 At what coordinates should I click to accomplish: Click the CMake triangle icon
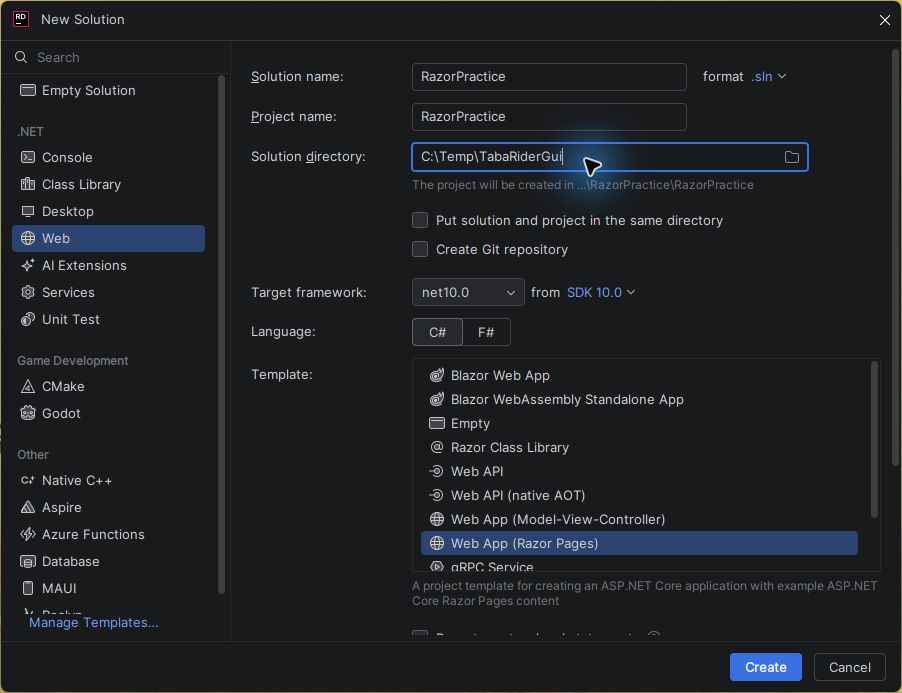[x=28, y=386]
